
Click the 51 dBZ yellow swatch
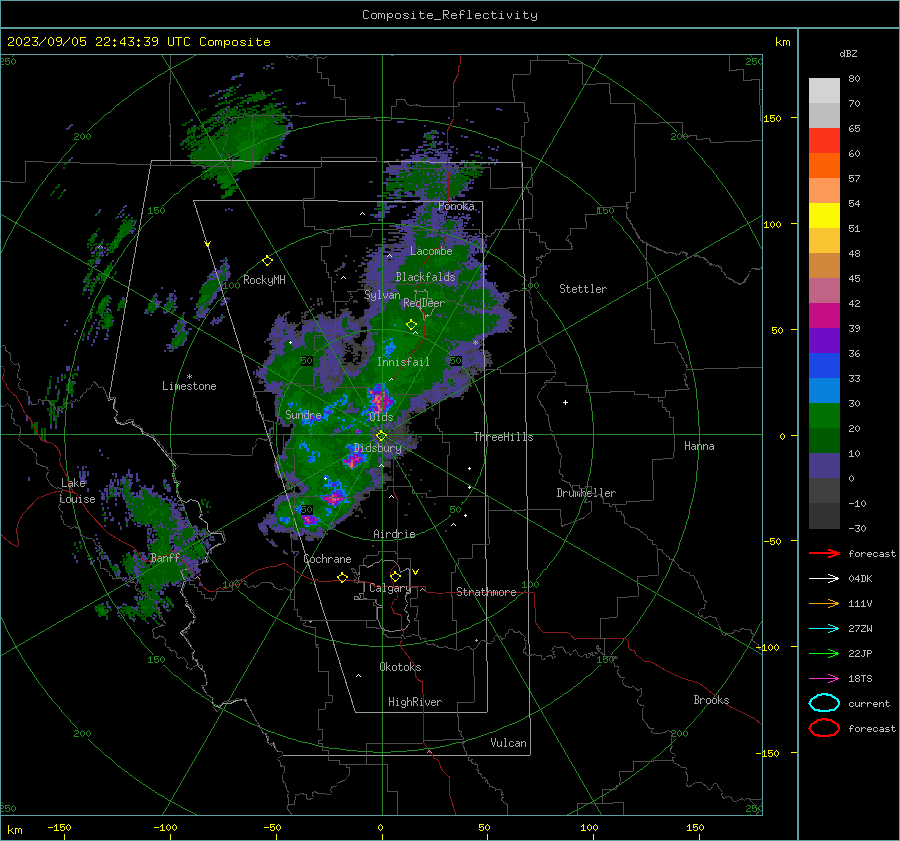pos(824,215)
